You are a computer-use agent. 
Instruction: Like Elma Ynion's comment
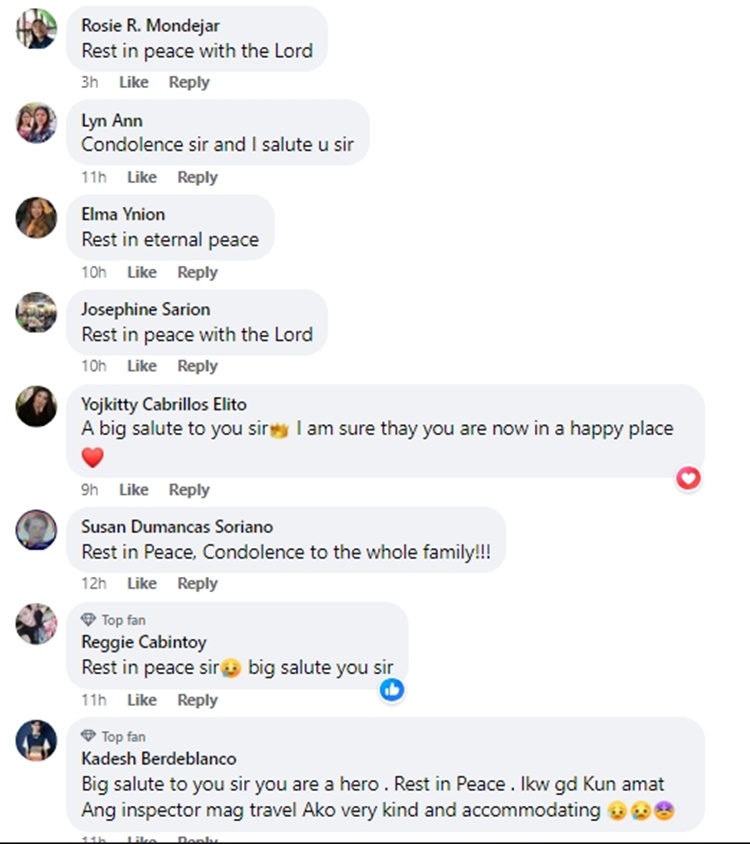click(141, 272)
